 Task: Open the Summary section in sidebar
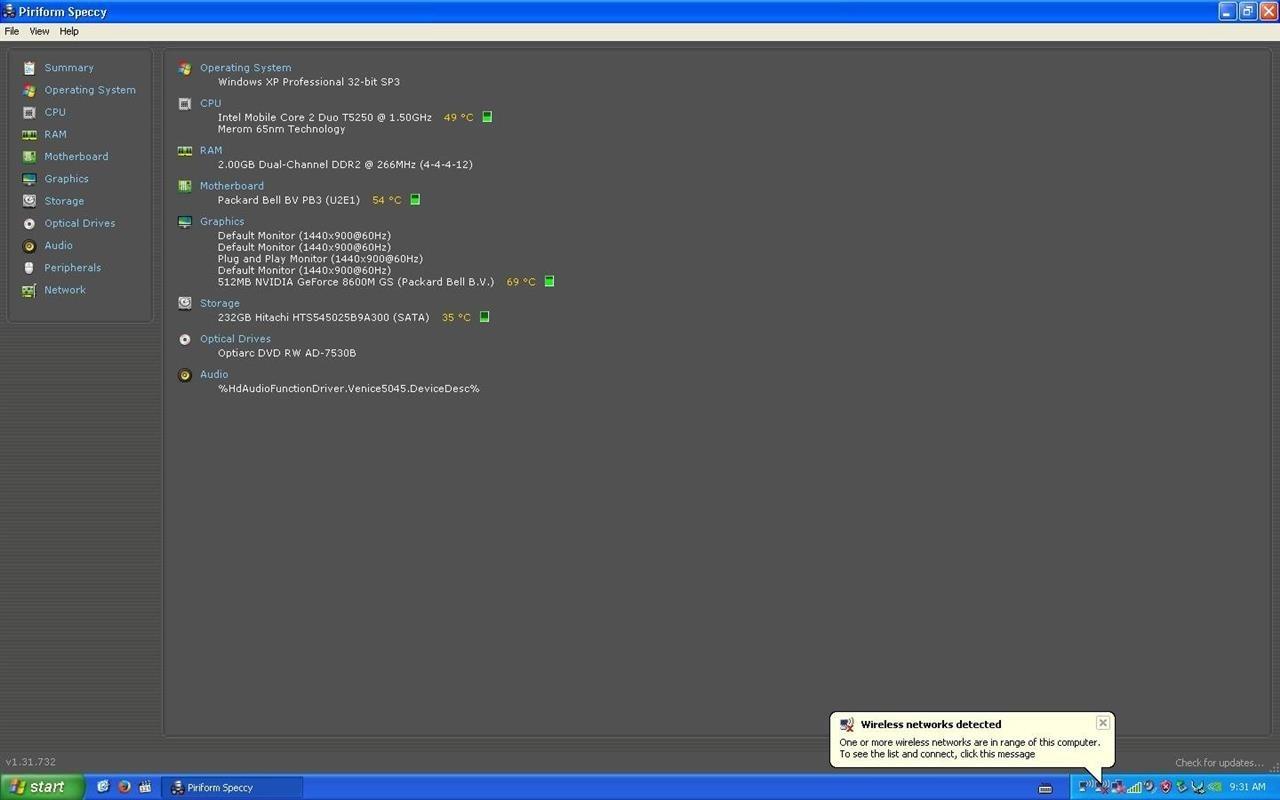tap(68, 68)
